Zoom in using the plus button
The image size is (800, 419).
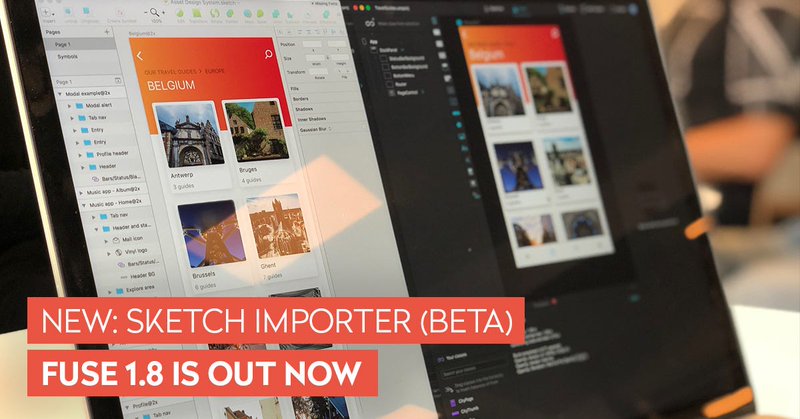pyautogui.click(x=164, y=12)
